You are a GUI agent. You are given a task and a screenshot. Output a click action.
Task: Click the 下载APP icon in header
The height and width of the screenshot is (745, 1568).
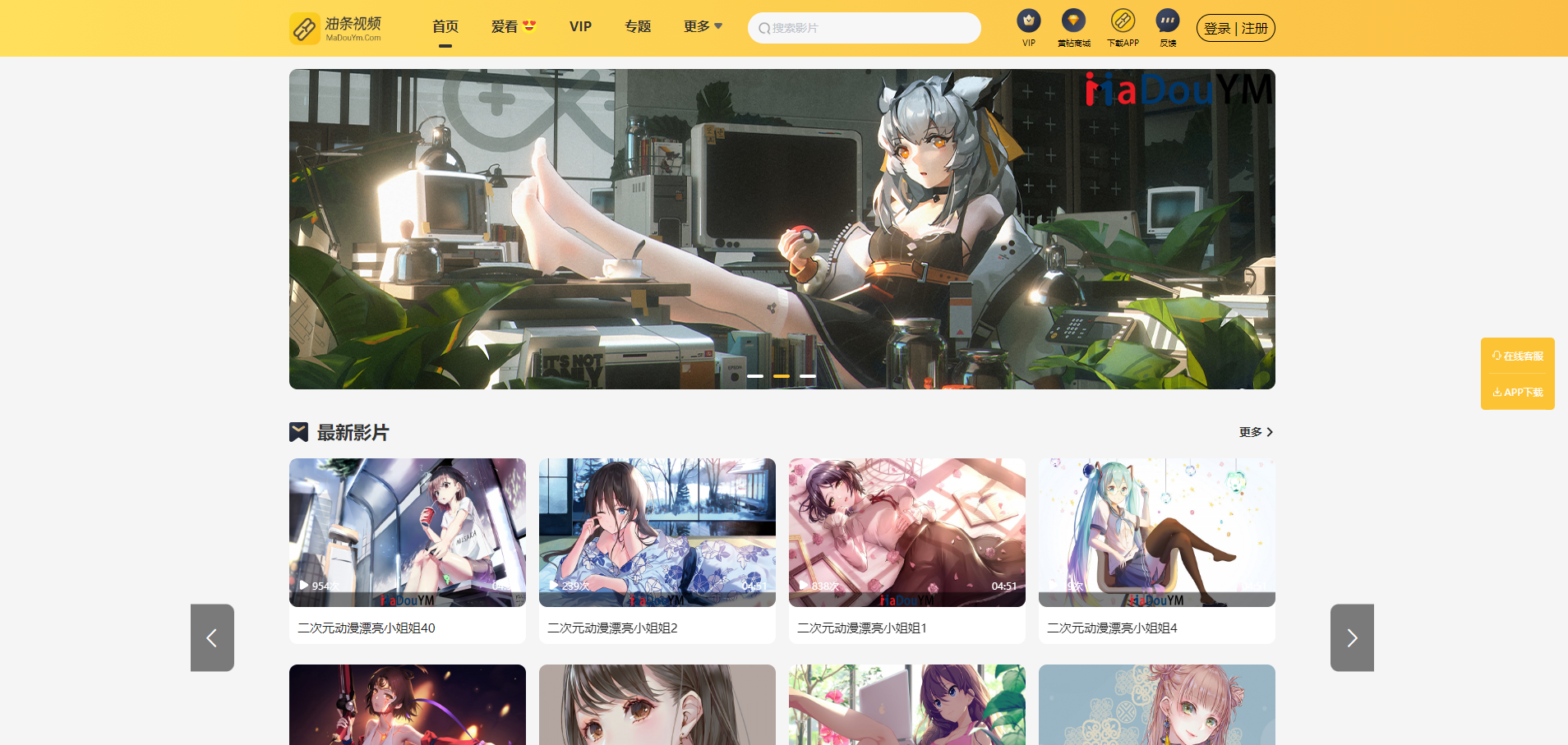[1123, 21]
